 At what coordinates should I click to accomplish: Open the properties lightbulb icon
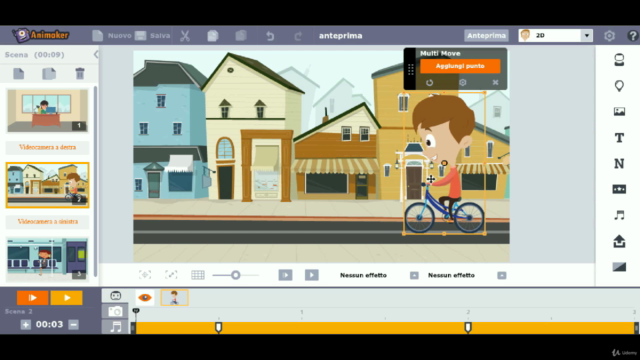[x=619, y=86]
